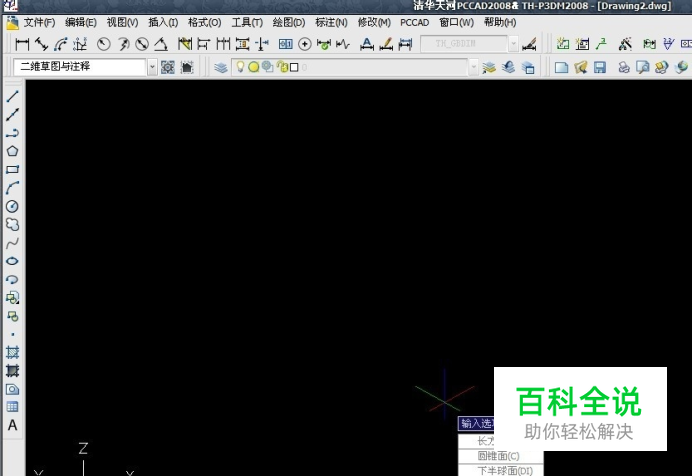
Task: Open the Tolerance tool
Action: pos(286,44)
